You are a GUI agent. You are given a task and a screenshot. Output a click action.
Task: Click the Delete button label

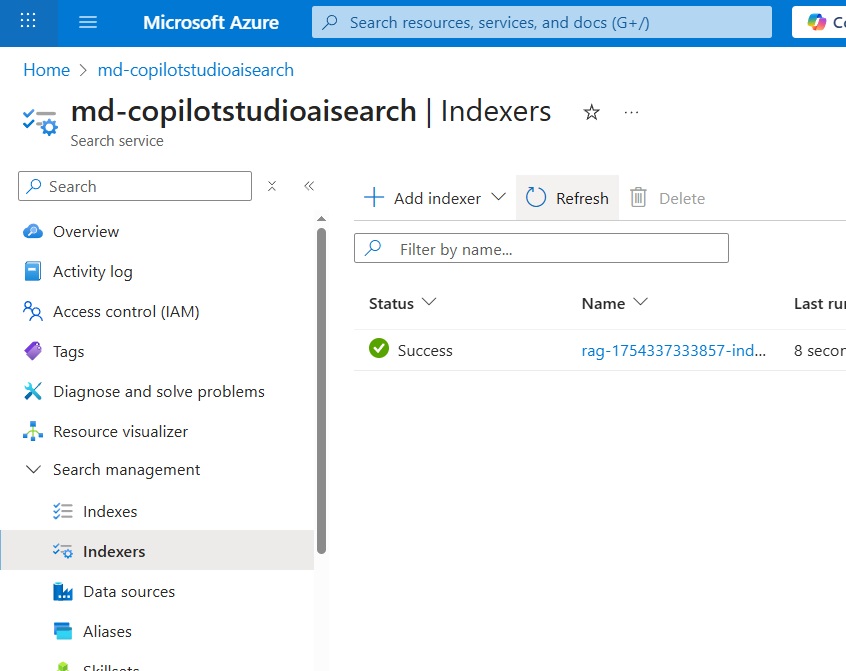point(682,198)
